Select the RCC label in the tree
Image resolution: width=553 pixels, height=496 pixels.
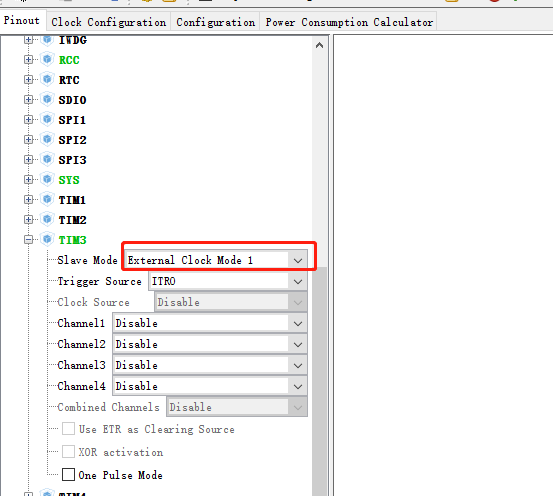tap(69, 60)
